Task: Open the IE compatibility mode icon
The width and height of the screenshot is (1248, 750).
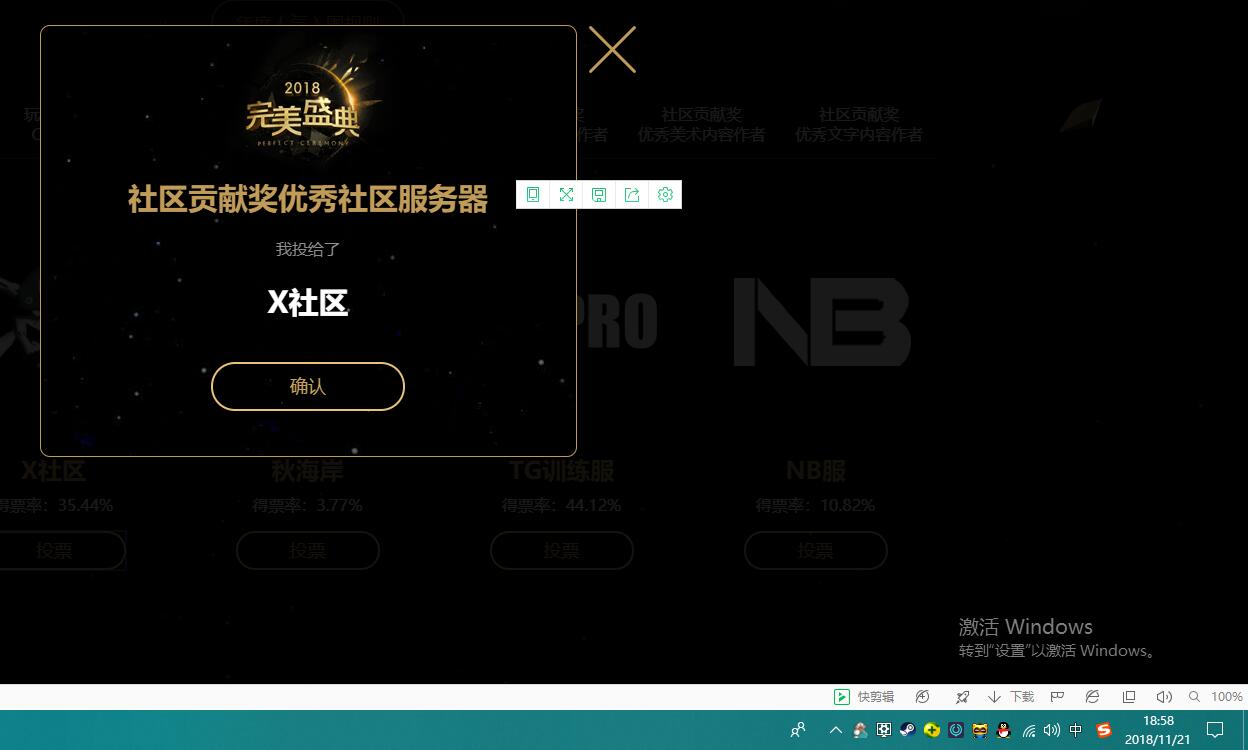Action: pyautogui.click(x=1092, y=697)
